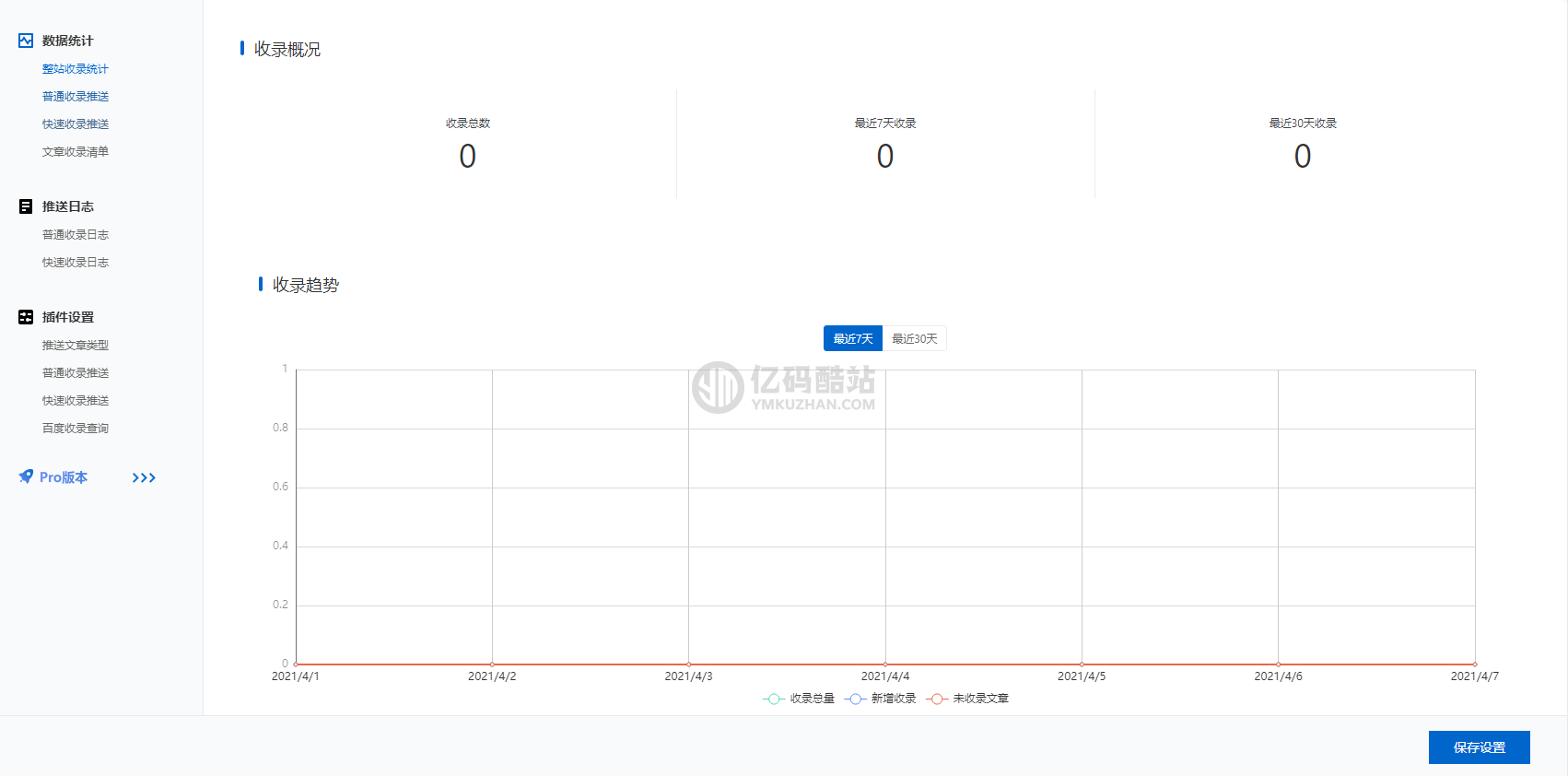The height and width of the screenshot is (776, 1568).
Task: Click the 插件设置 settings icon
Action: (26, 317)
